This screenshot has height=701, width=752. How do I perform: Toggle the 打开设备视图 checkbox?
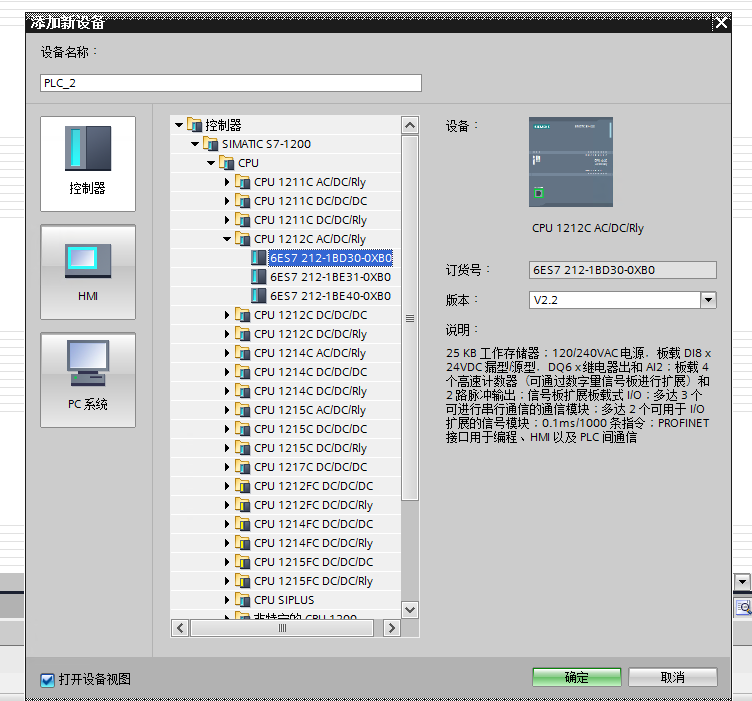[47, 680]
